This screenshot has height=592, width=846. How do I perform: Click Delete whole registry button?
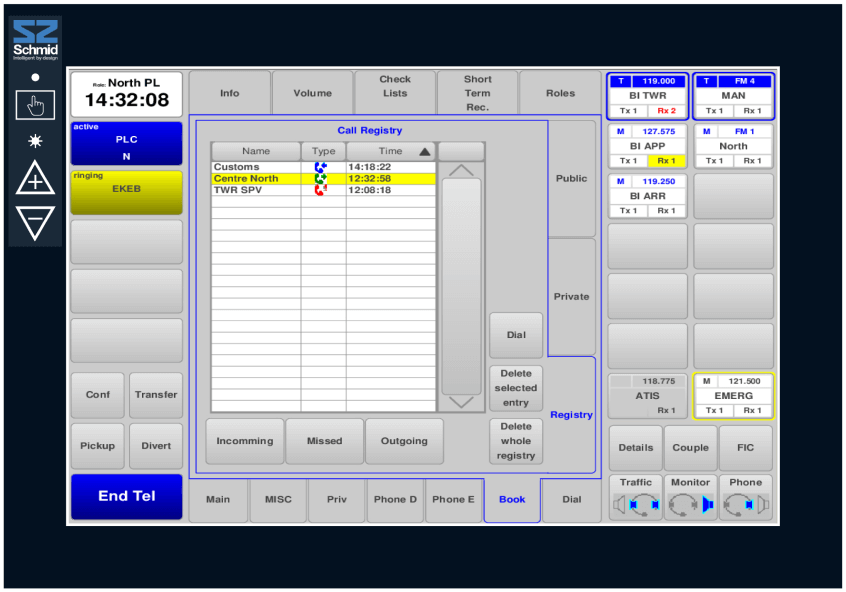(x=516, y=441)
